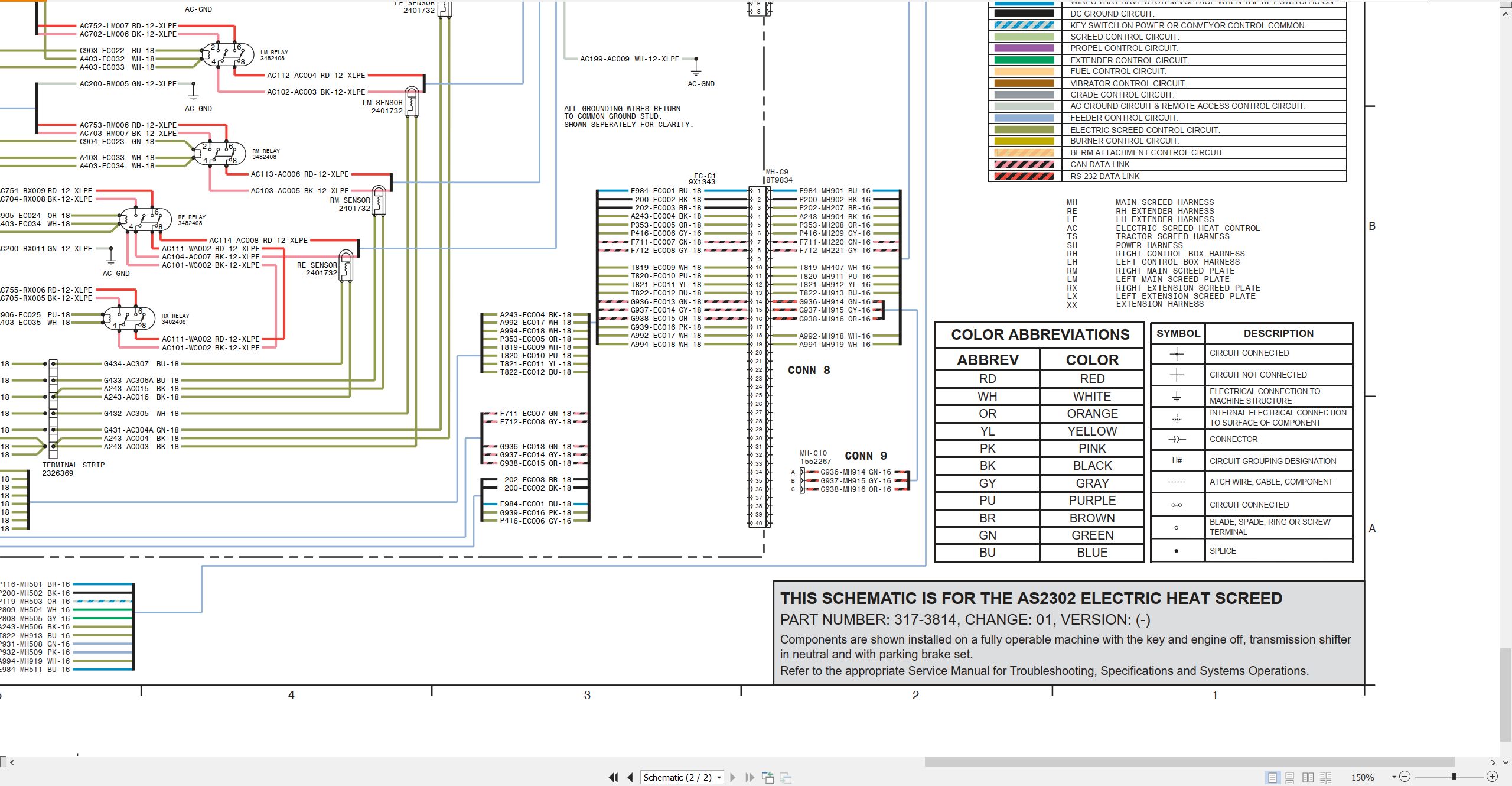Click the 'THIS SCHEMATIC IS FOR THE AS2302' title
Viewport: 1512px width, 786px height.
pyautogui.click(x=1031, y=599)
